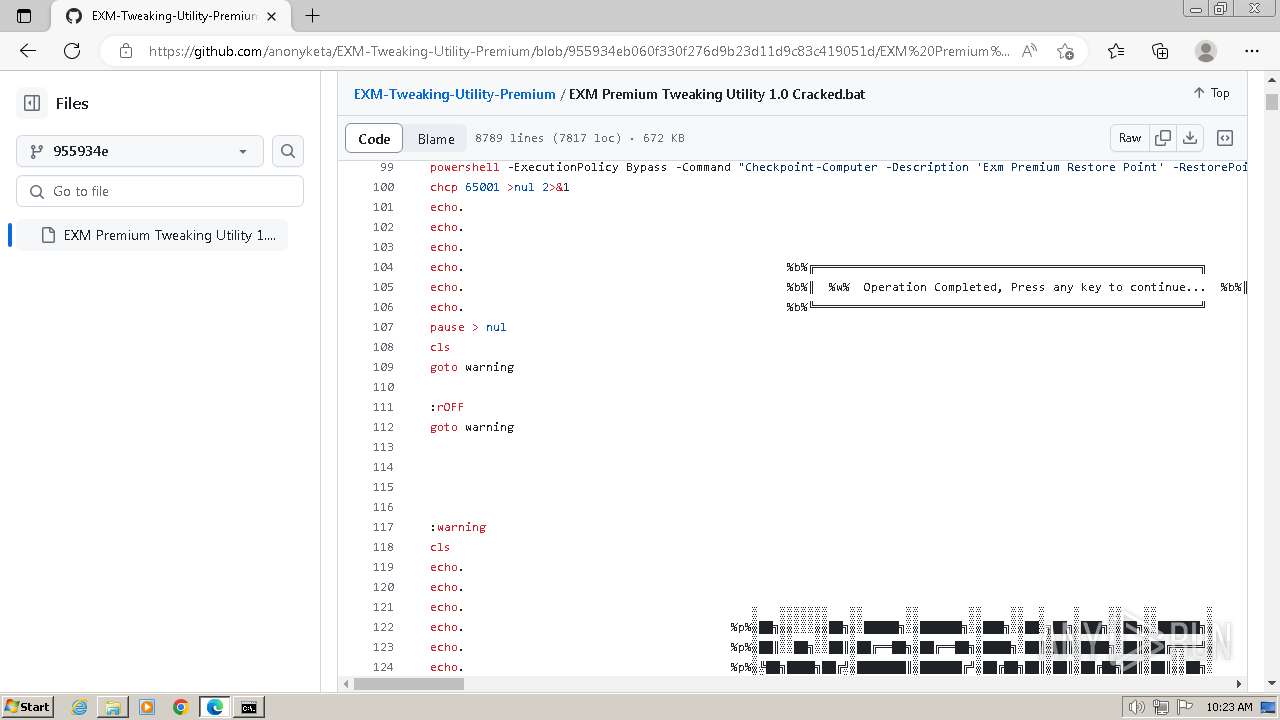Click line number 117
Viewport: 1280px width, 720px height.
tap(383, 527)
